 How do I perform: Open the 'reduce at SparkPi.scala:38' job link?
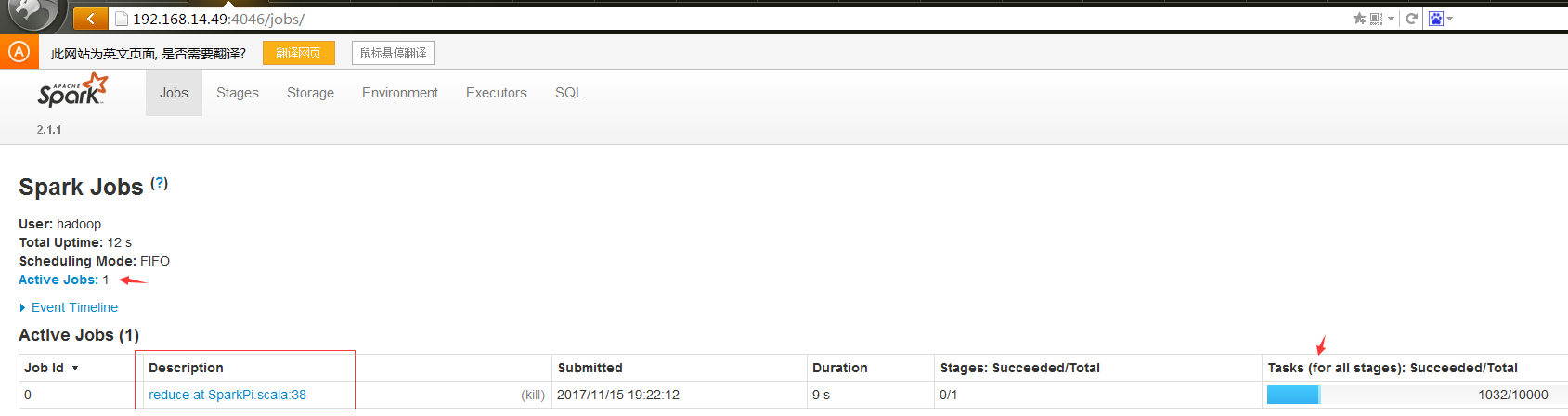coord(227,395)
